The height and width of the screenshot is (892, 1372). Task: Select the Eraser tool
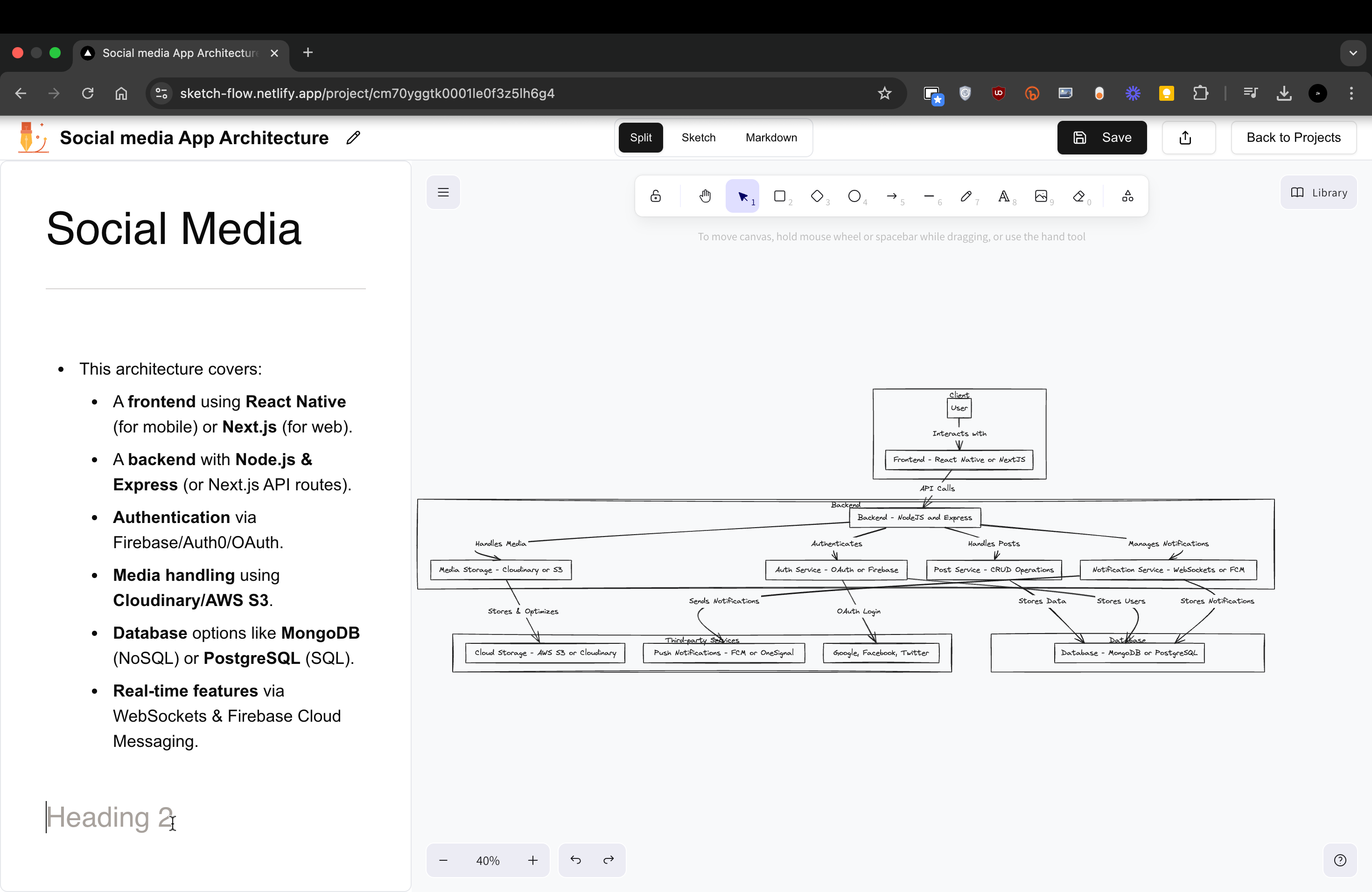1078,196
